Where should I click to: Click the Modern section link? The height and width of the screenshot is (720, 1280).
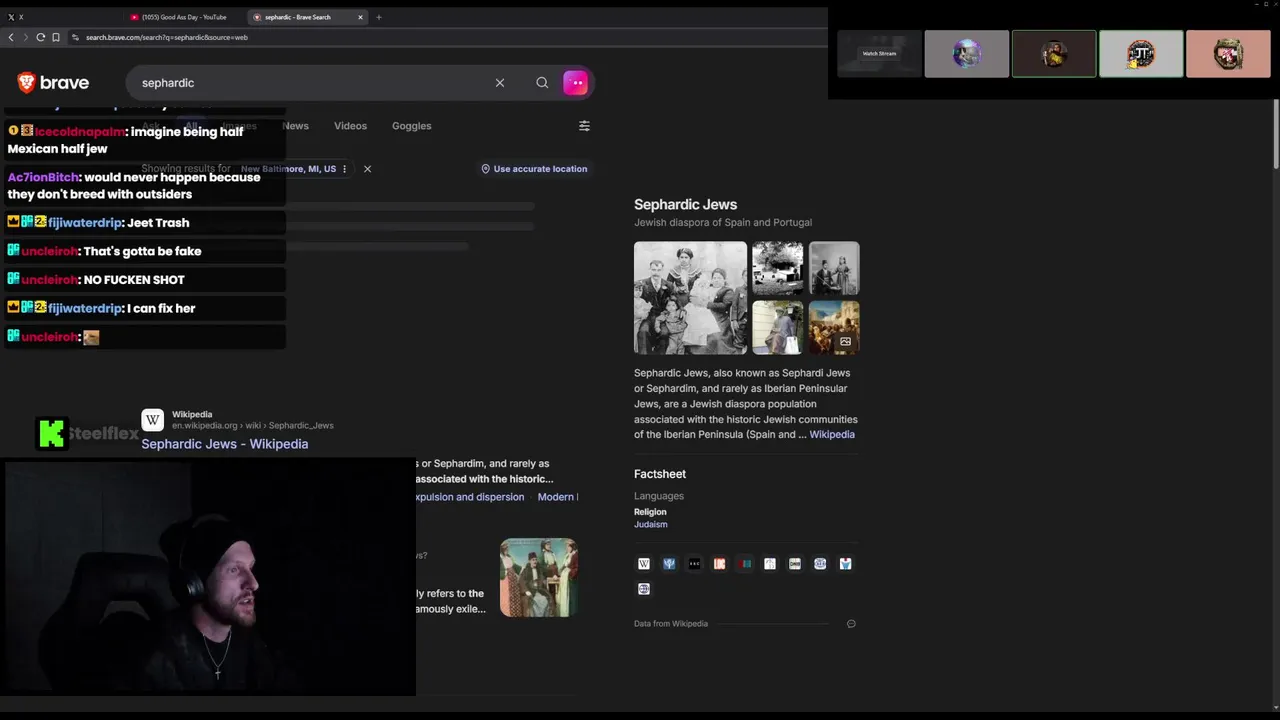(557, 497)
